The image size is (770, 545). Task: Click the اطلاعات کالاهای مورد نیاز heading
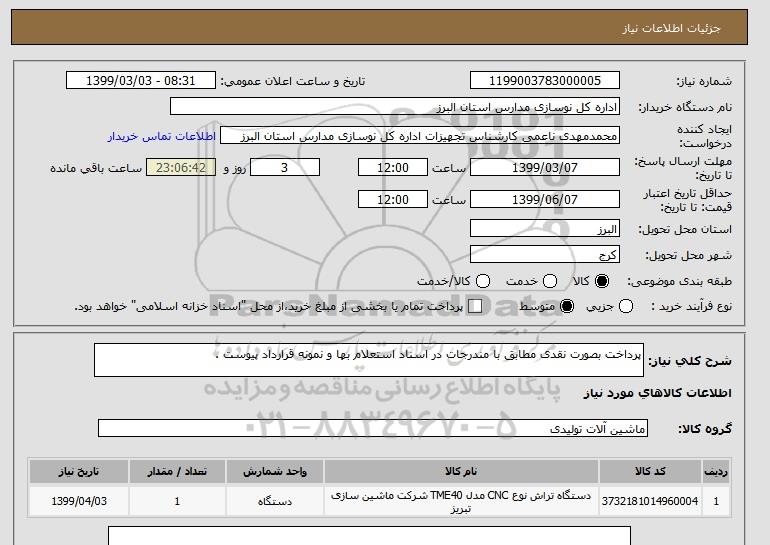[x=658, y=393]
